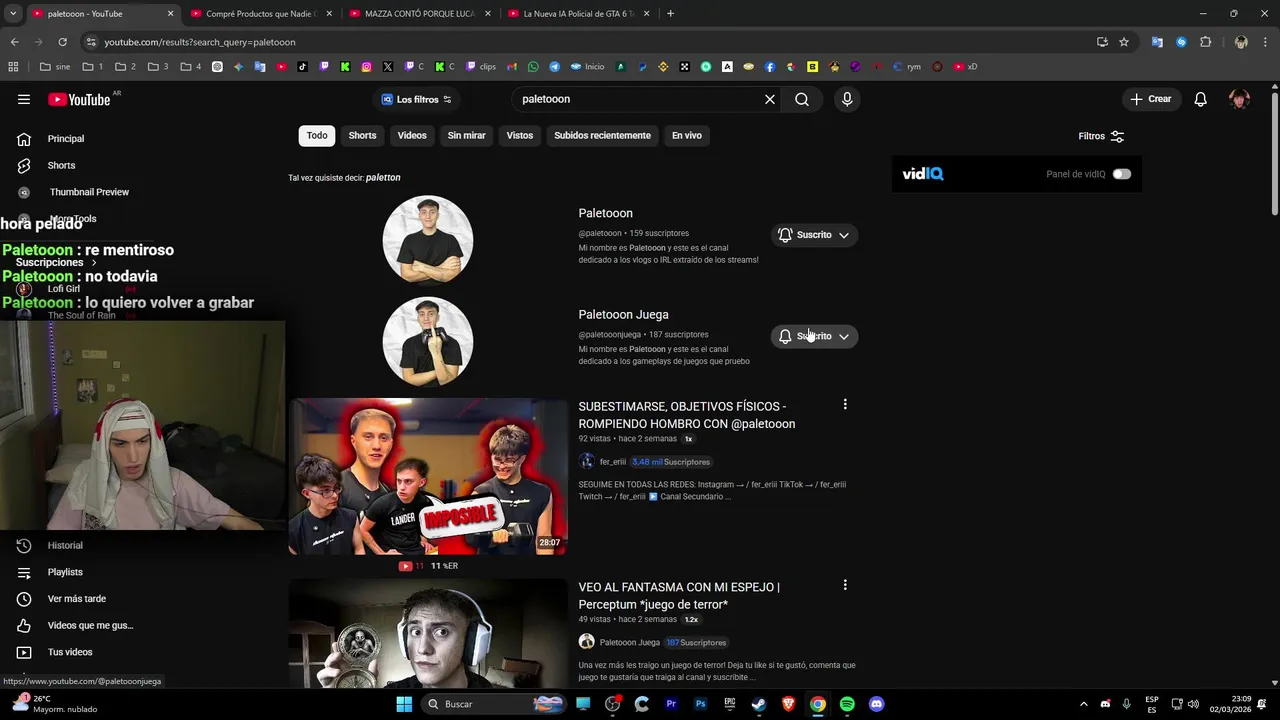Reload the page with the refresh icon
This screenshot has width=1280, height=720.
pos(62,42)
